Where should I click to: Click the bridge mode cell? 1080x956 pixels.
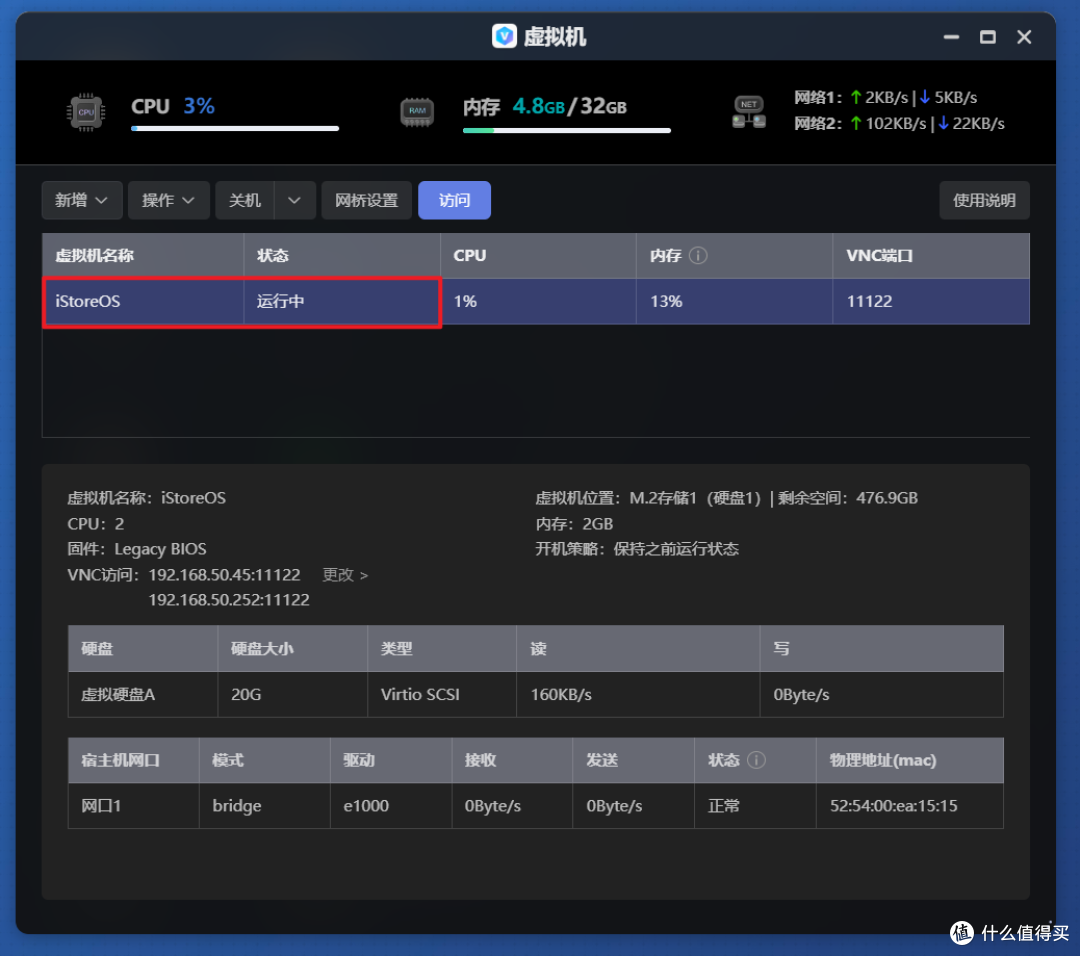[x=264, y=806]
